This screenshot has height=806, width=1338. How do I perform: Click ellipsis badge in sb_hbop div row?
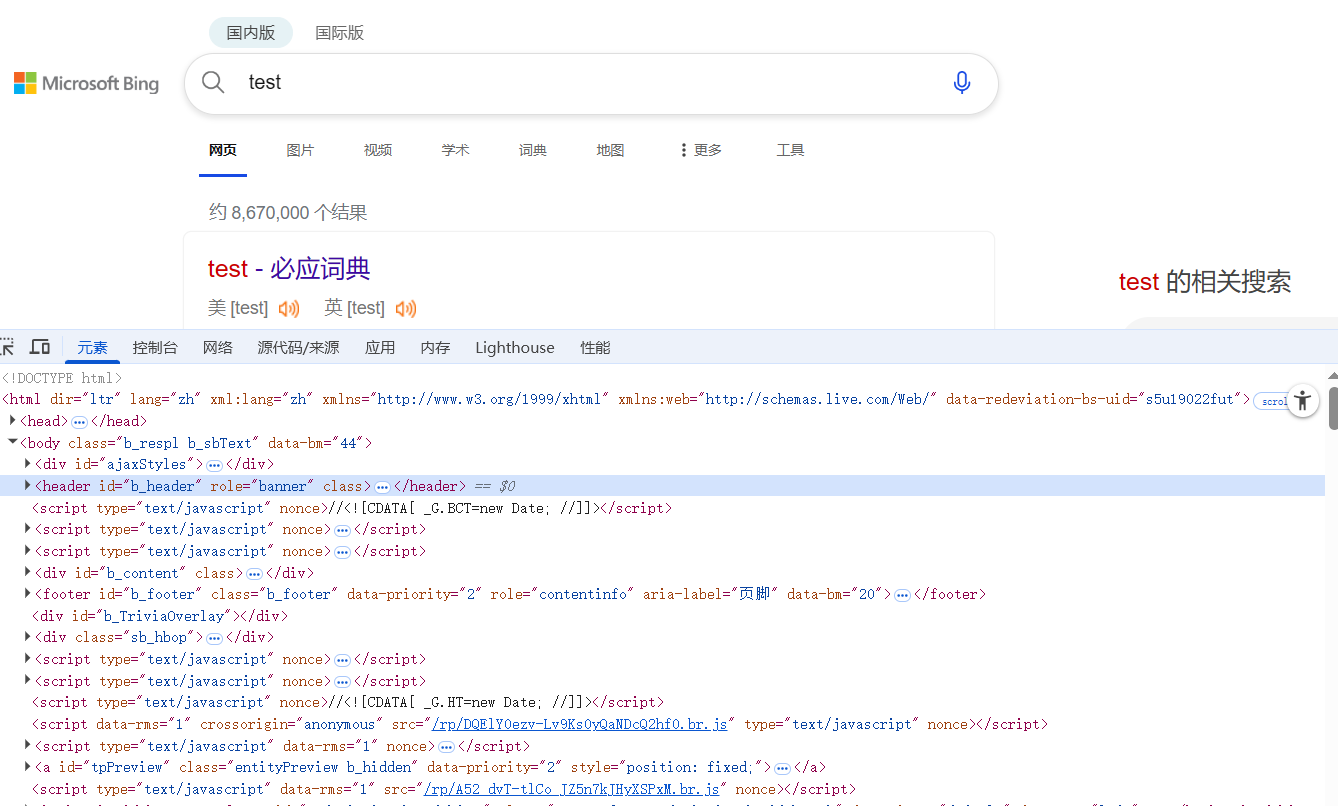tap(214, 638)
